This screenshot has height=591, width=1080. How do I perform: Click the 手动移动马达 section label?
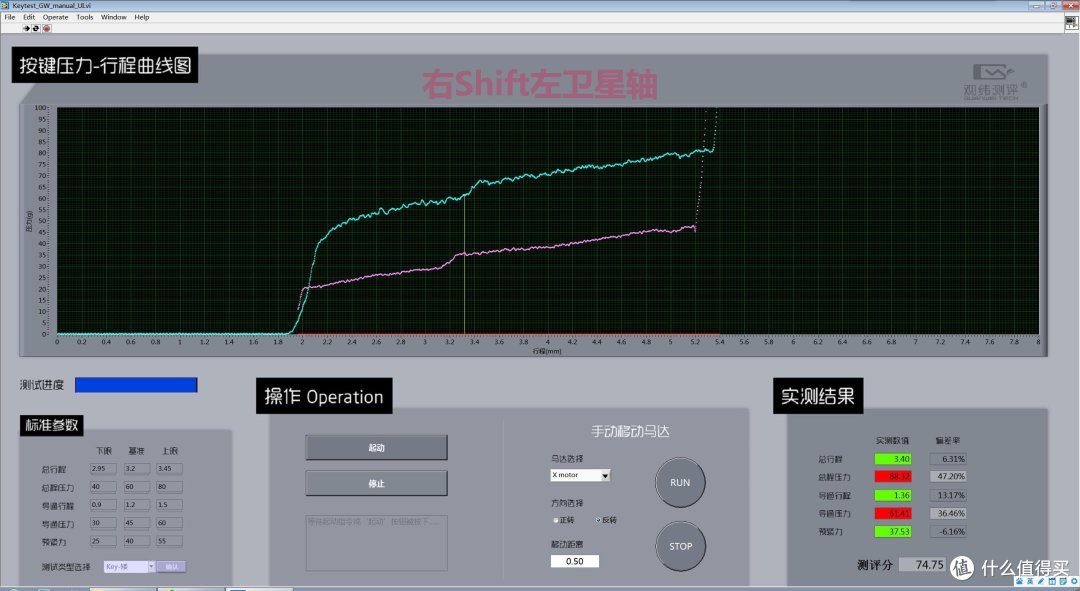point(630,432)
